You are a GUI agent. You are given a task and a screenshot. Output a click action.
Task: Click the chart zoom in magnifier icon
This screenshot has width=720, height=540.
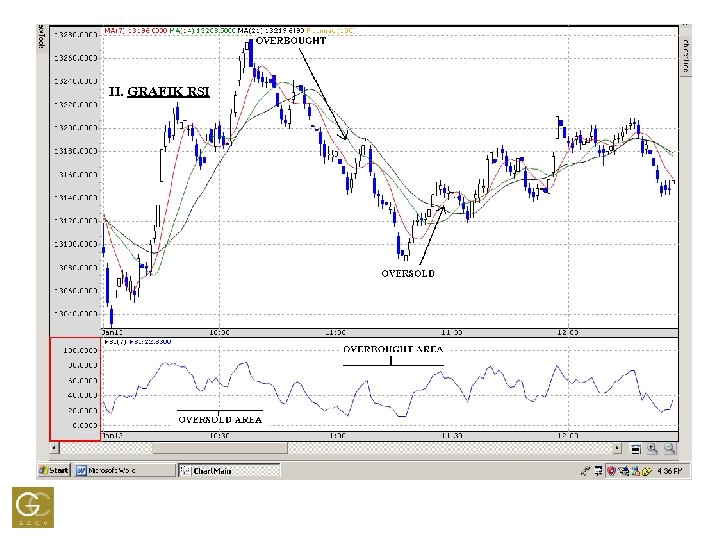click(x=652, y=449)
